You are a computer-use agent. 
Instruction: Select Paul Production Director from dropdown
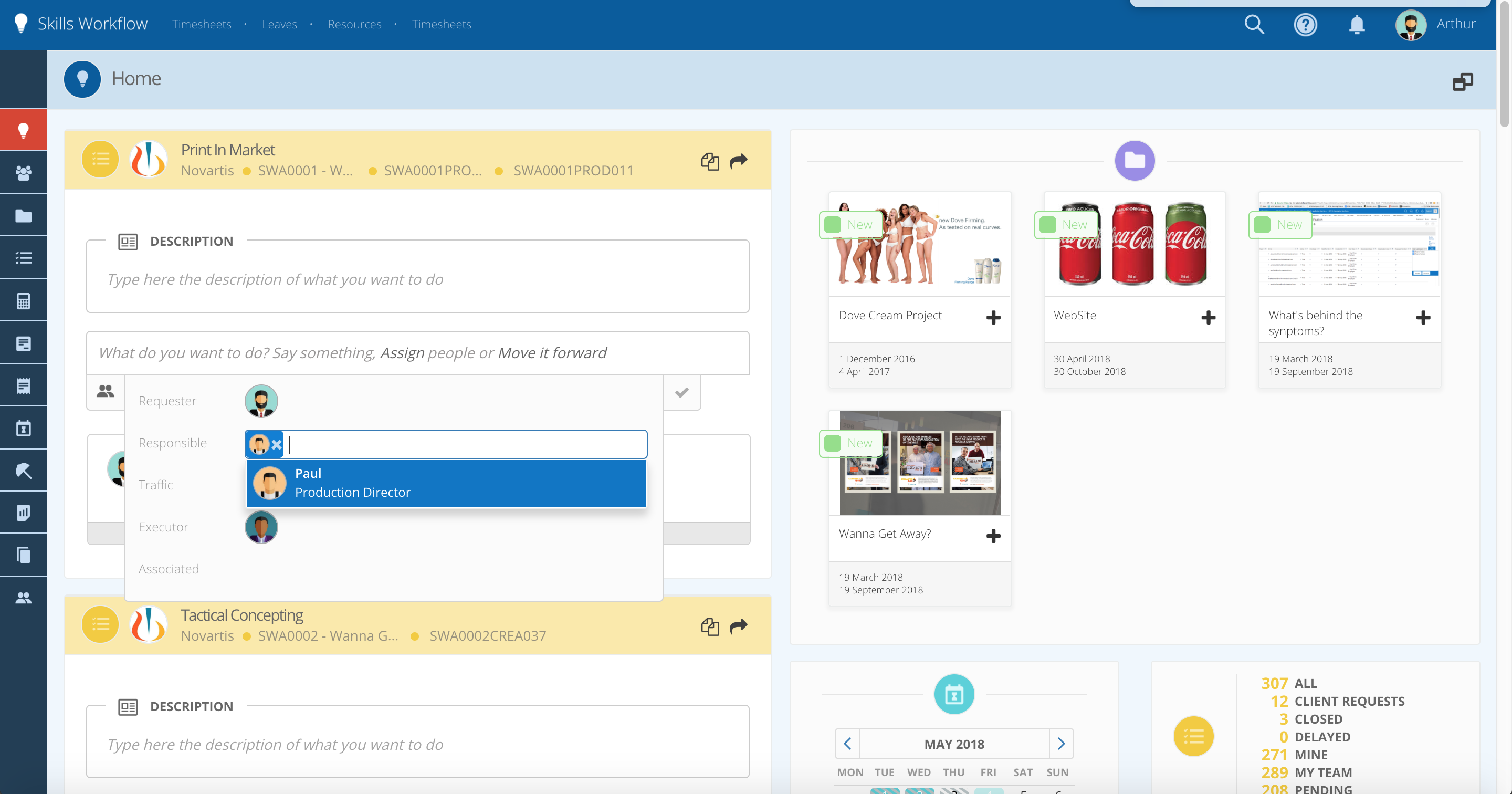(446, 483)
